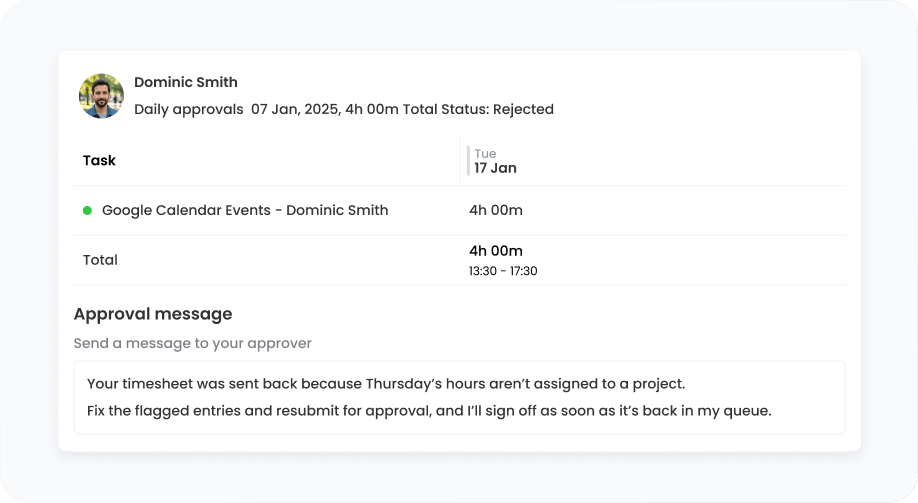Click the Total row label
918x503 pixels.
(x=100, y=260)
